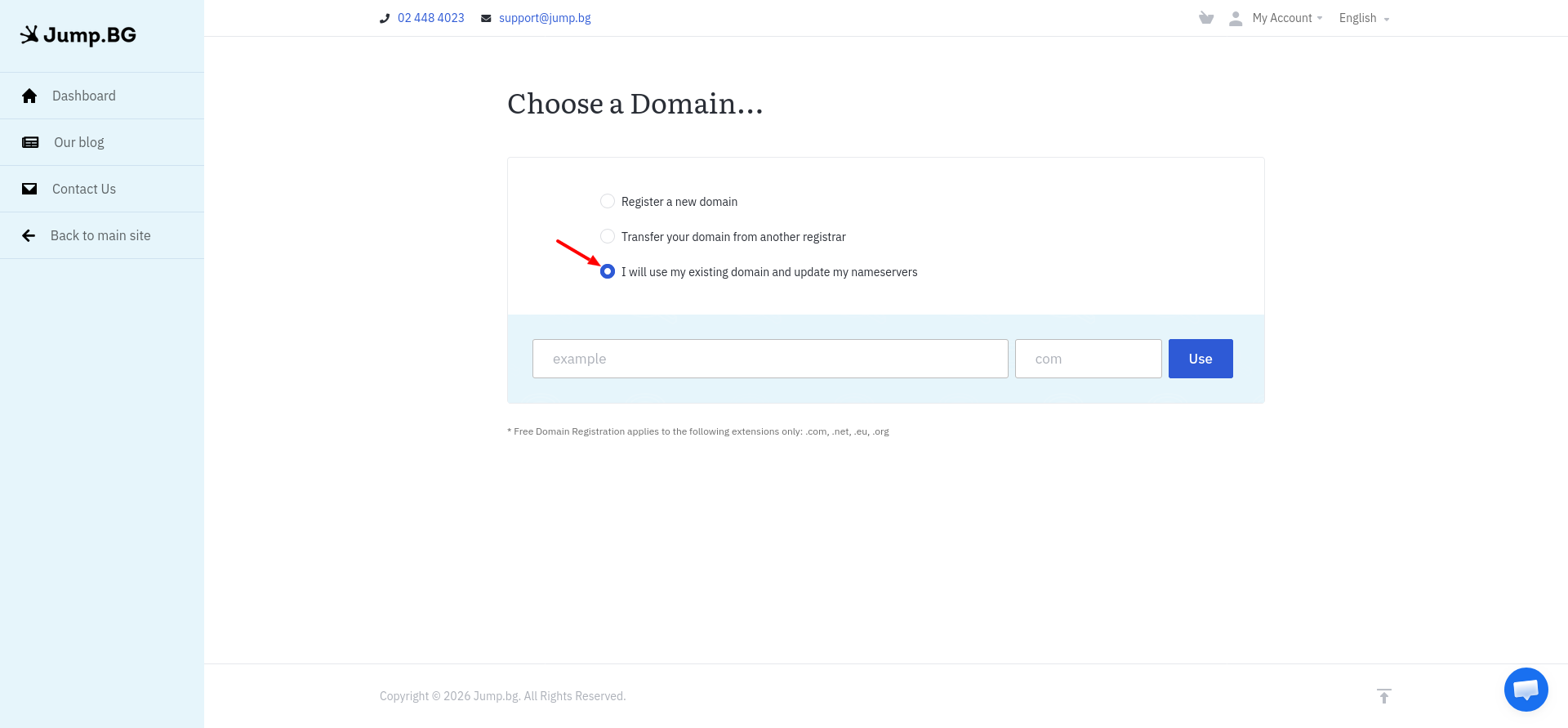
Task: Expand the My Account dropdown
Action: [x=1287, y=18]
